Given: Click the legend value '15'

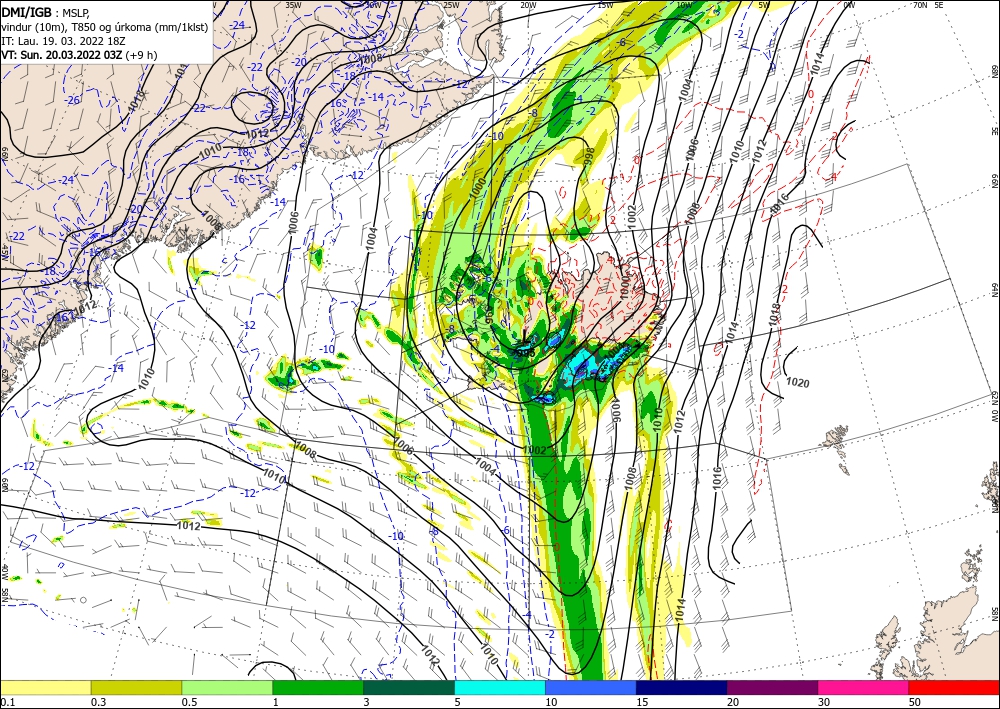Looking at the screenshot, I should coord(642,702).
